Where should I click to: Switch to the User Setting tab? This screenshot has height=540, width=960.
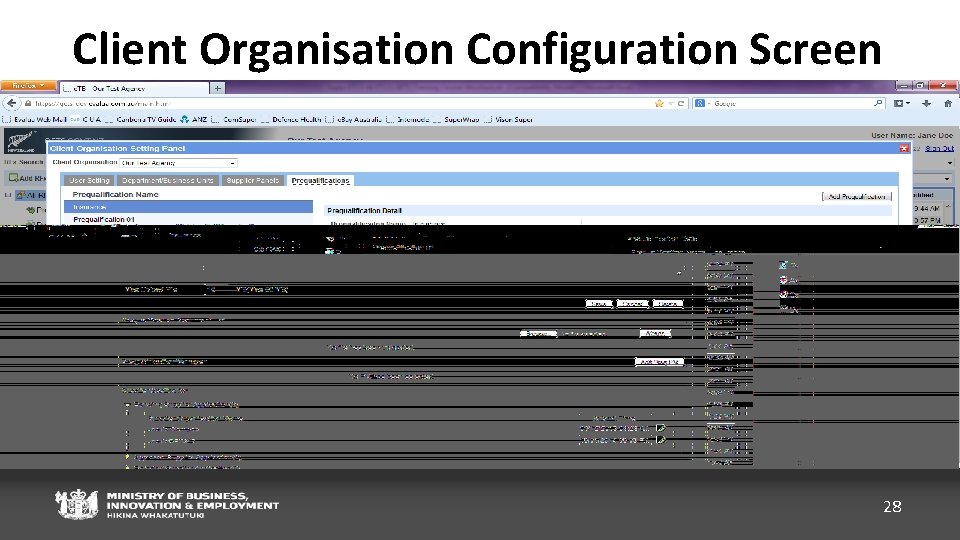click(89, 181)
